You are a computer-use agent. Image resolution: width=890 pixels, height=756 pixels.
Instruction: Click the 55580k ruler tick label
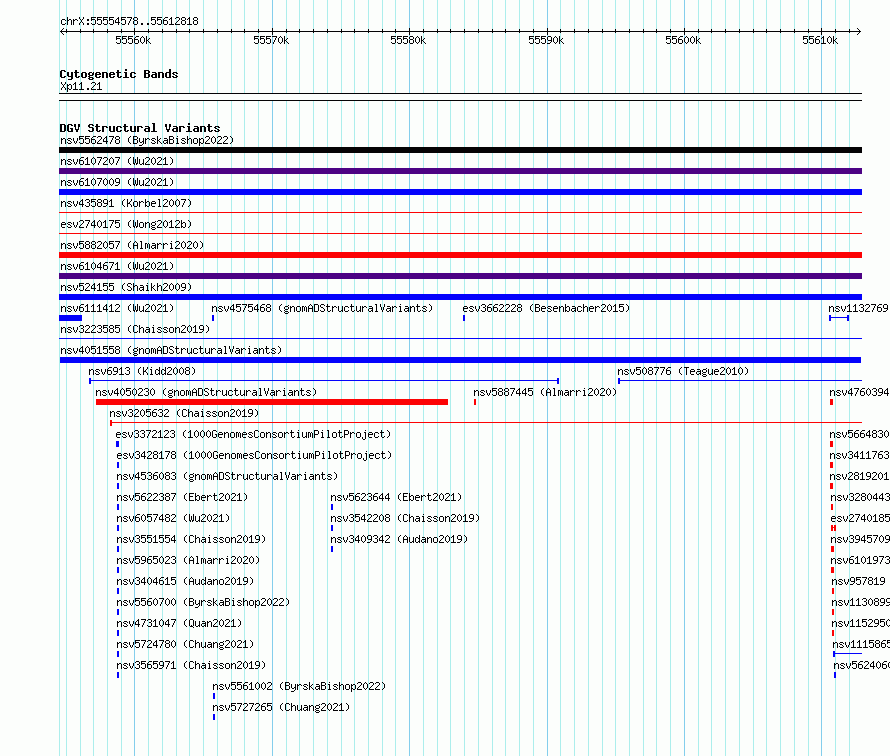(x=408, y=40)
